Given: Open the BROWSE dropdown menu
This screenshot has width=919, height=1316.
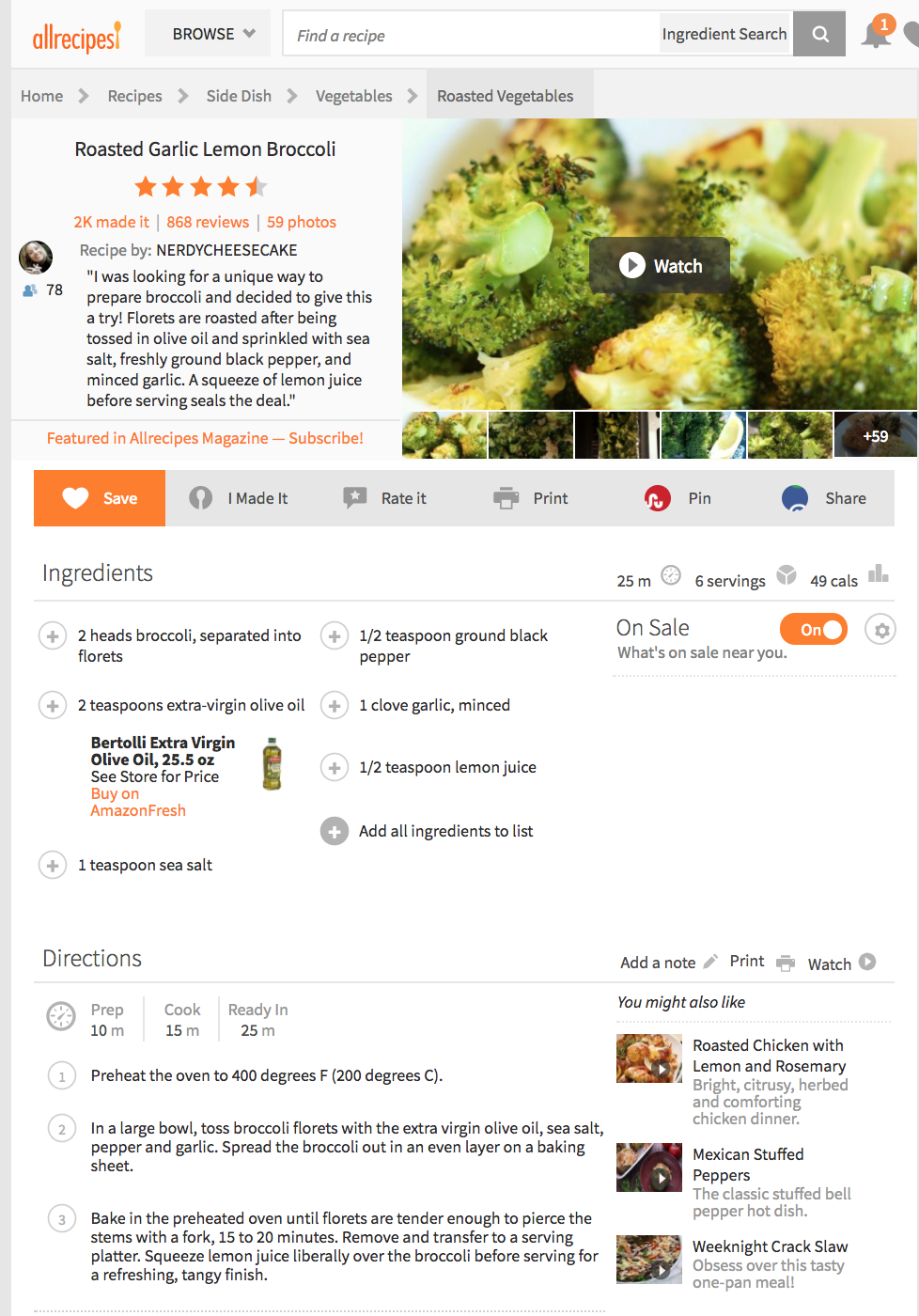Looking at the screenshot, I should click(x=213, y=34).
